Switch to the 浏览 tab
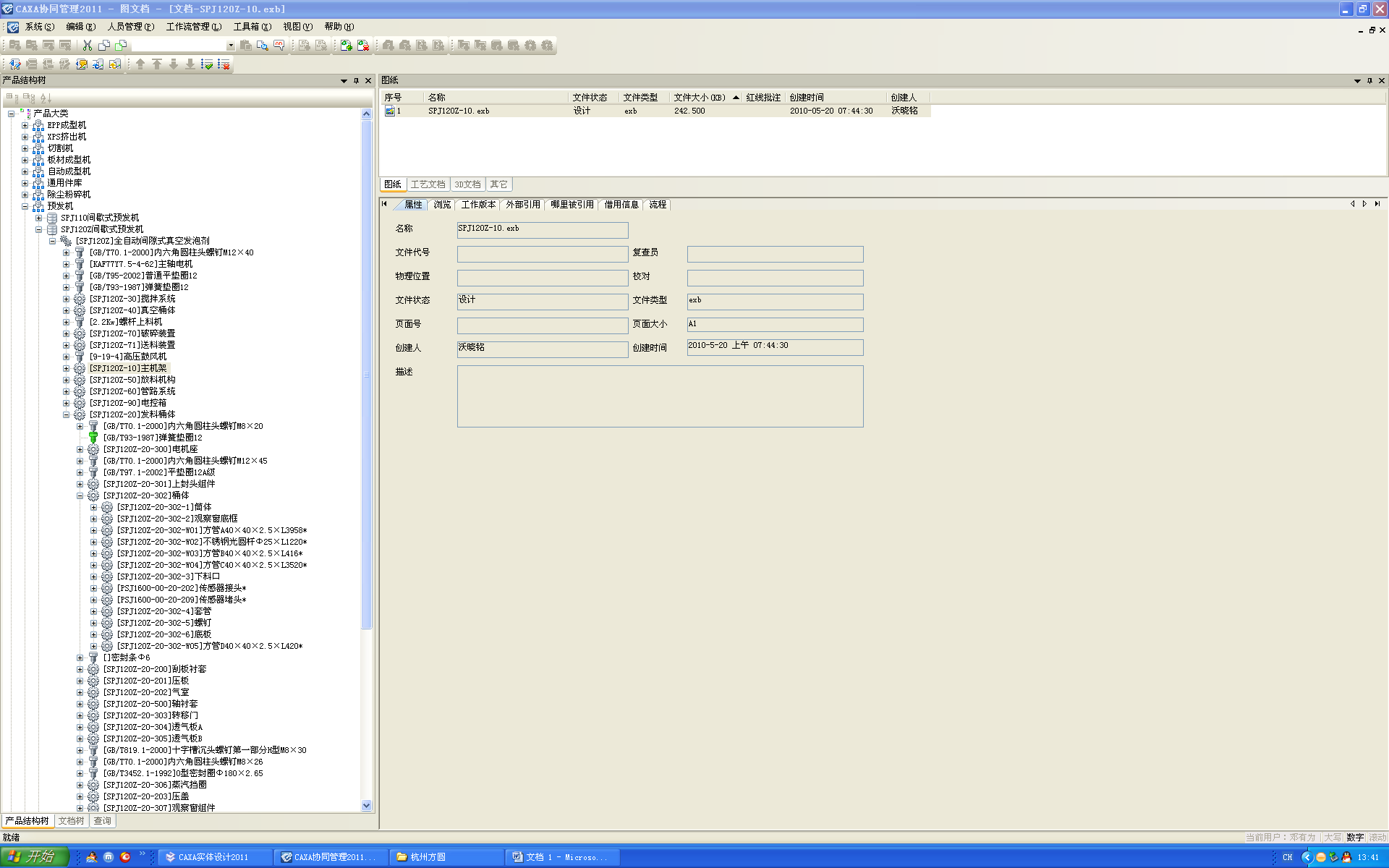The width and height of the screenshot is (1389, 868). 442,205
